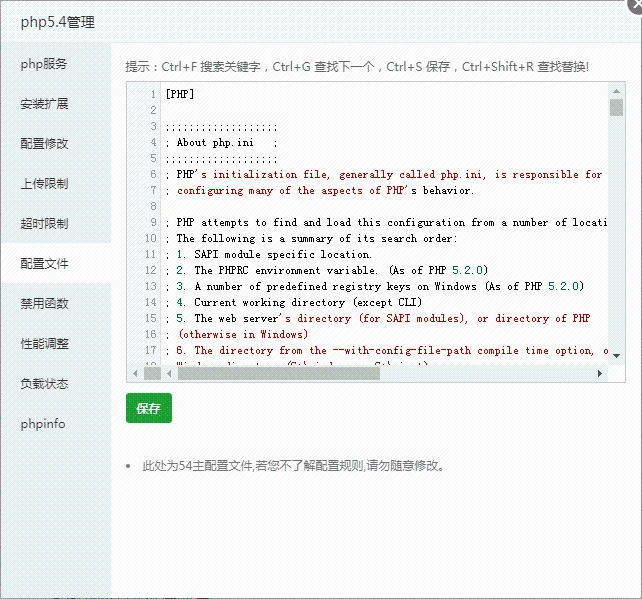
Task: Close the php5.4管理 dialog
Action: (x=635, y=6)
